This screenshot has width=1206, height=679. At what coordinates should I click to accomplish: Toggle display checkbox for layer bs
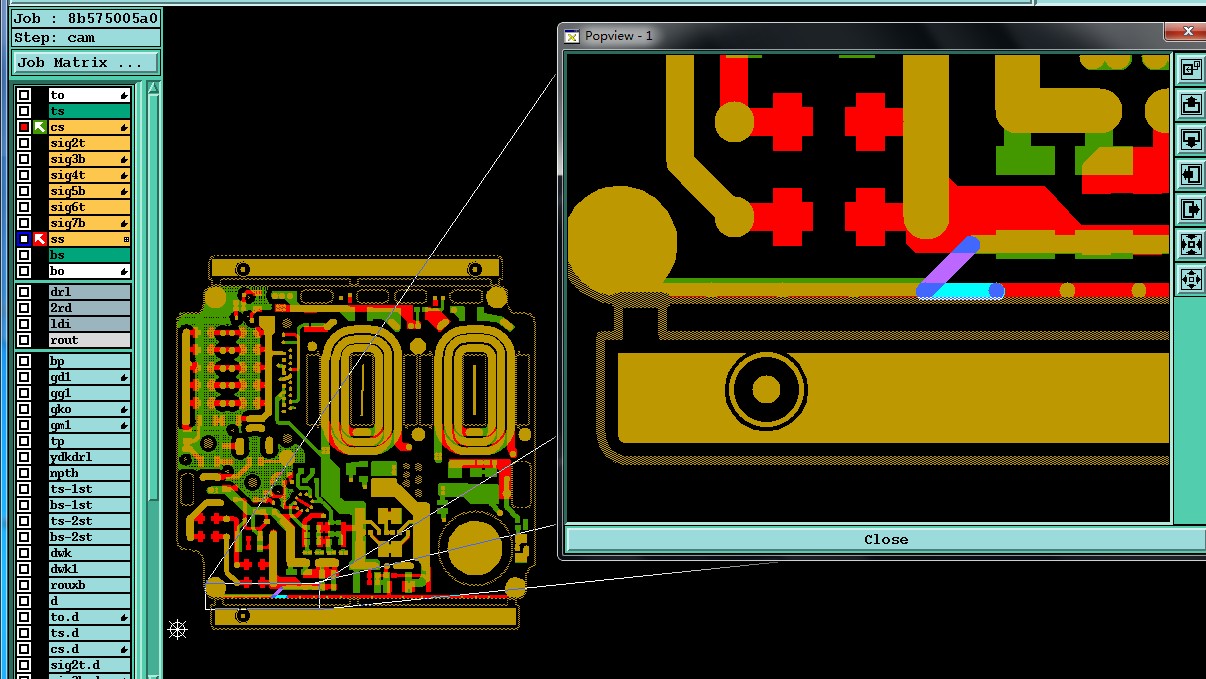[24, 255]
